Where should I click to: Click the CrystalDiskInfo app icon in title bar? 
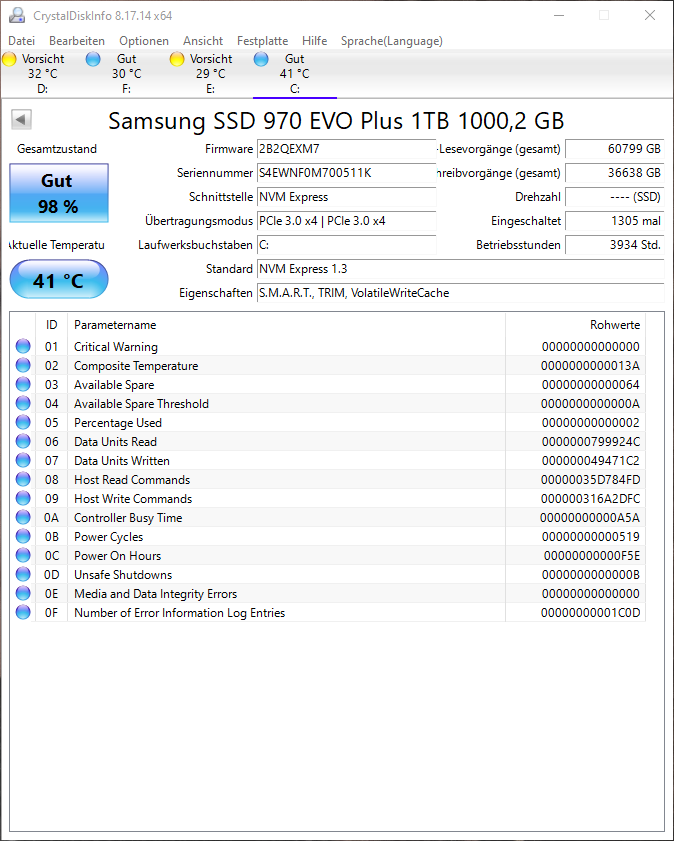[x=17, y=15]
